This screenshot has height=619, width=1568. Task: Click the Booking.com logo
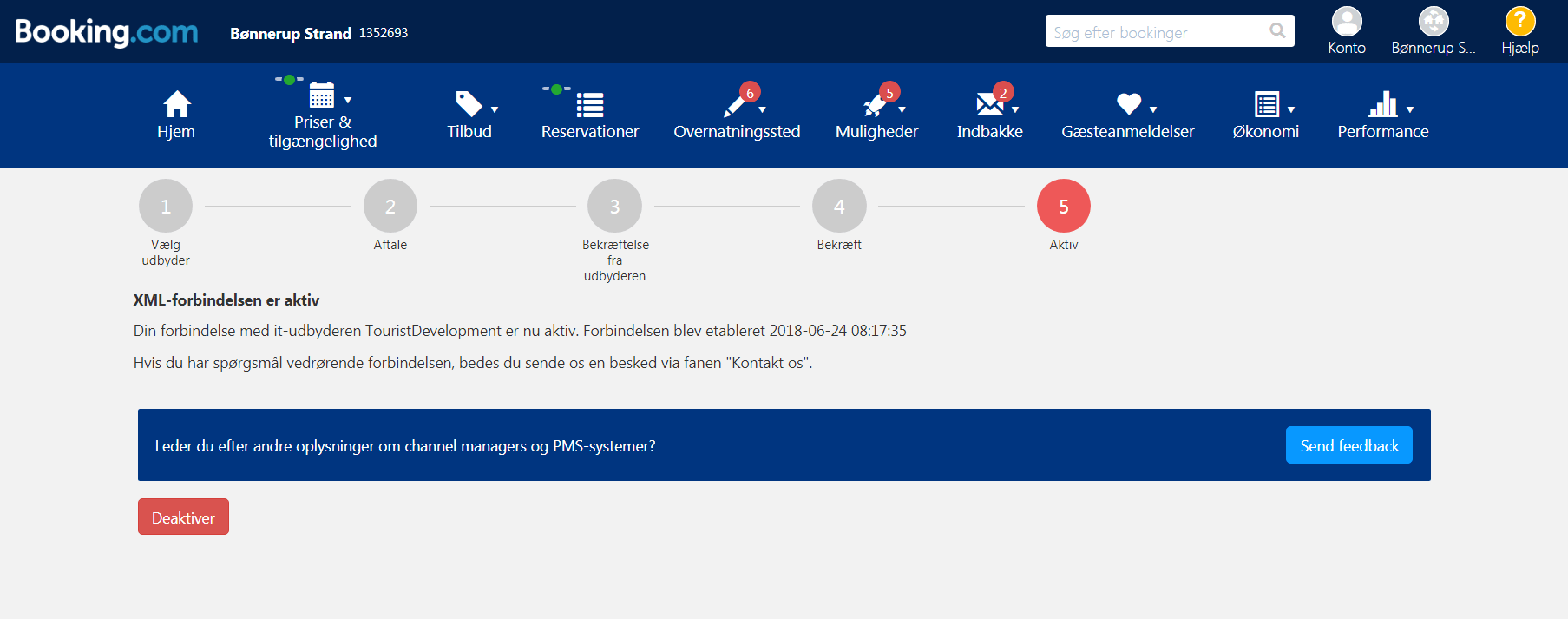(107, 32)
